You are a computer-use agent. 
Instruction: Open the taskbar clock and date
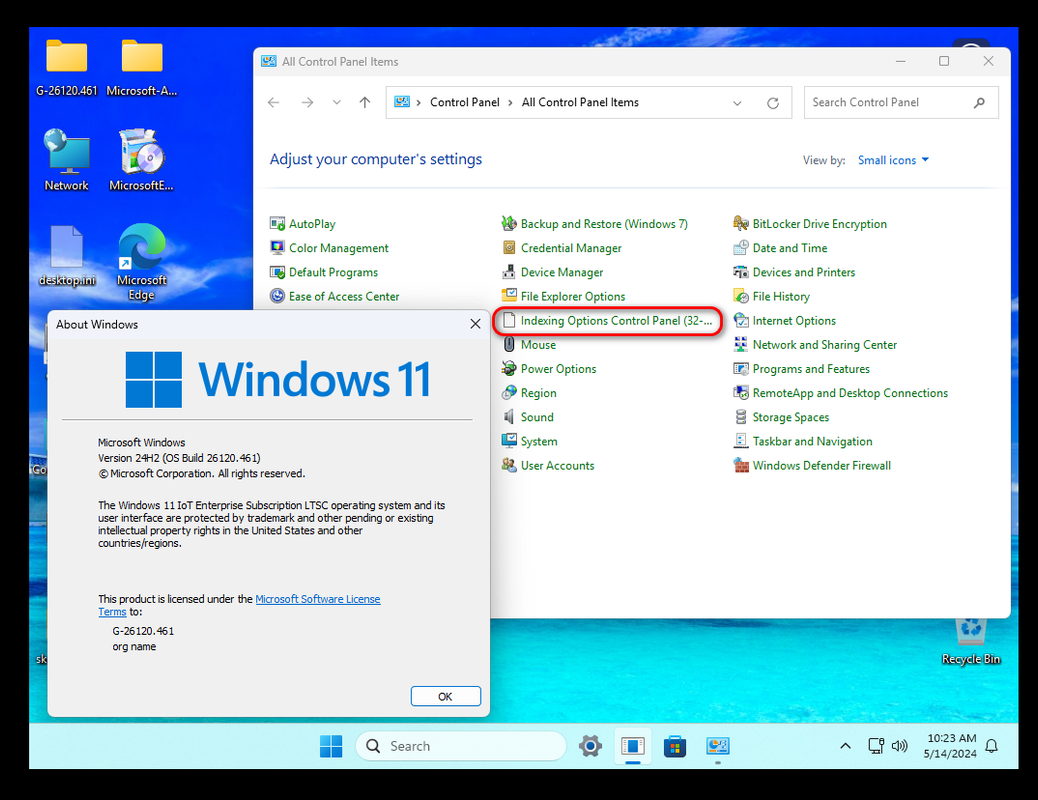click(951, 746)
